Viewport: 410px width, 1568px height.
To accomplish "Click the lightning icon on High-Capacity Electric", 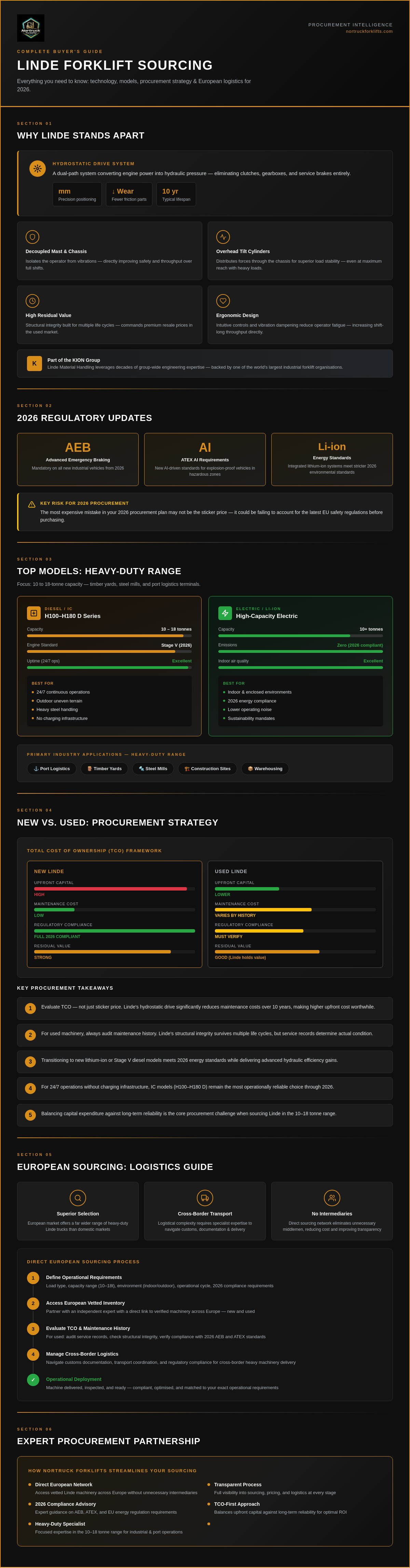I will (225, 613).
